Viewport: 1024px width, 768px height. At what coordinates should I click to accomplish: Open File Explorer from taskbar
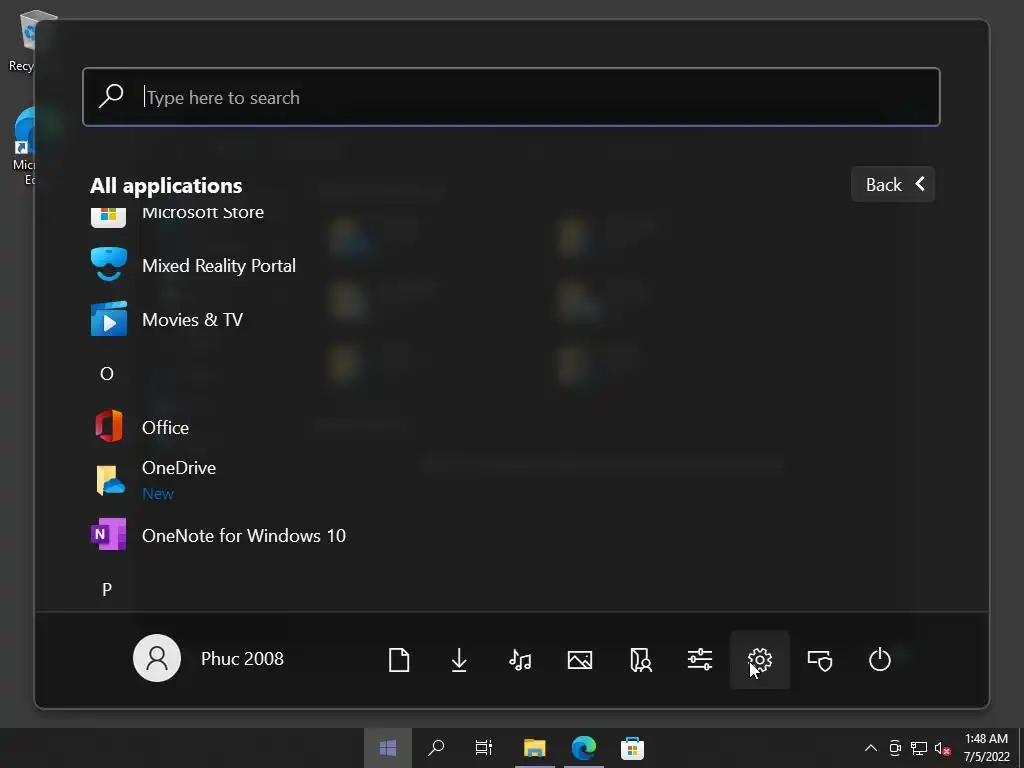click(x=534, y=748)
